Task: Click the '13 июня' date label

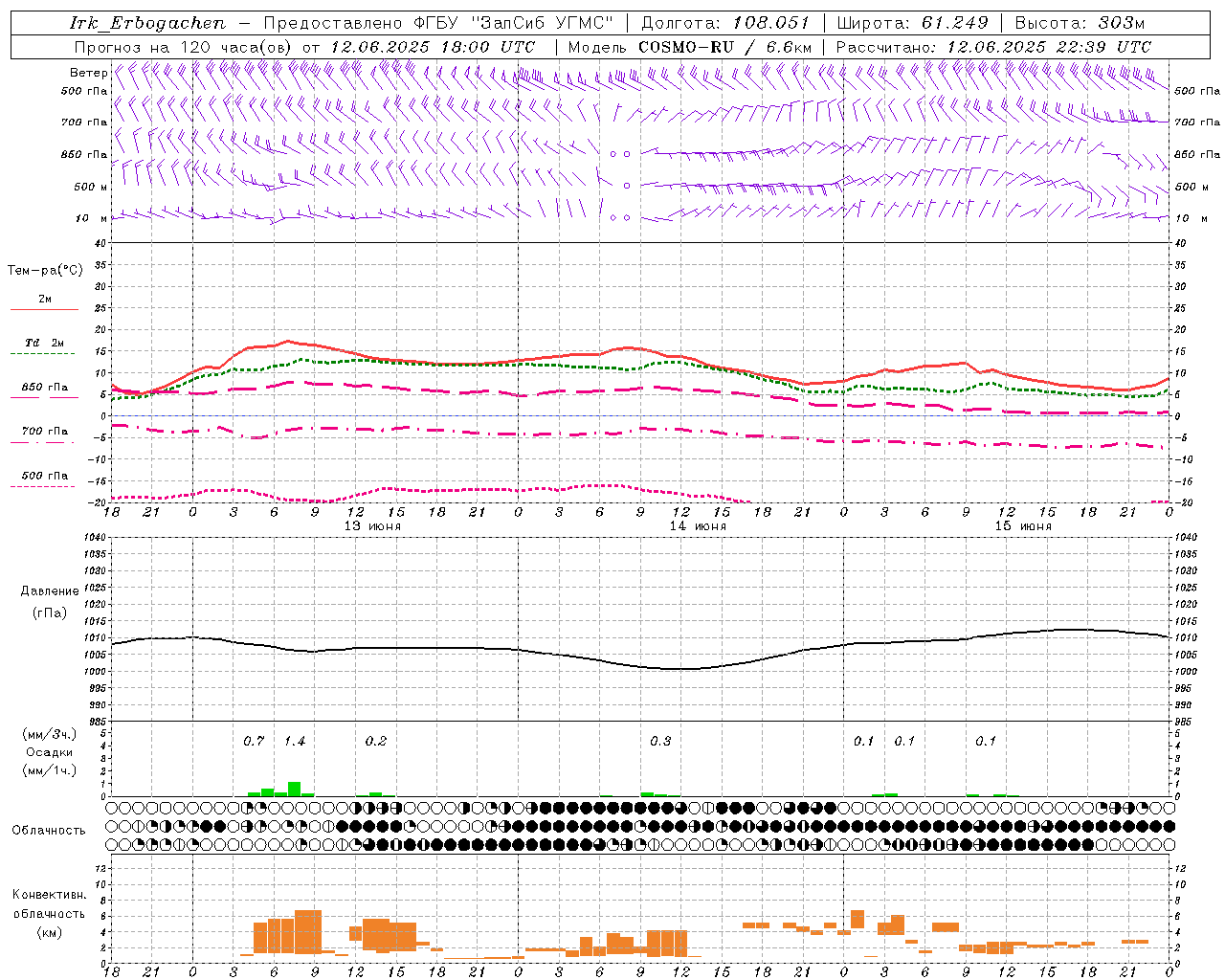Action: click(372, 526)
